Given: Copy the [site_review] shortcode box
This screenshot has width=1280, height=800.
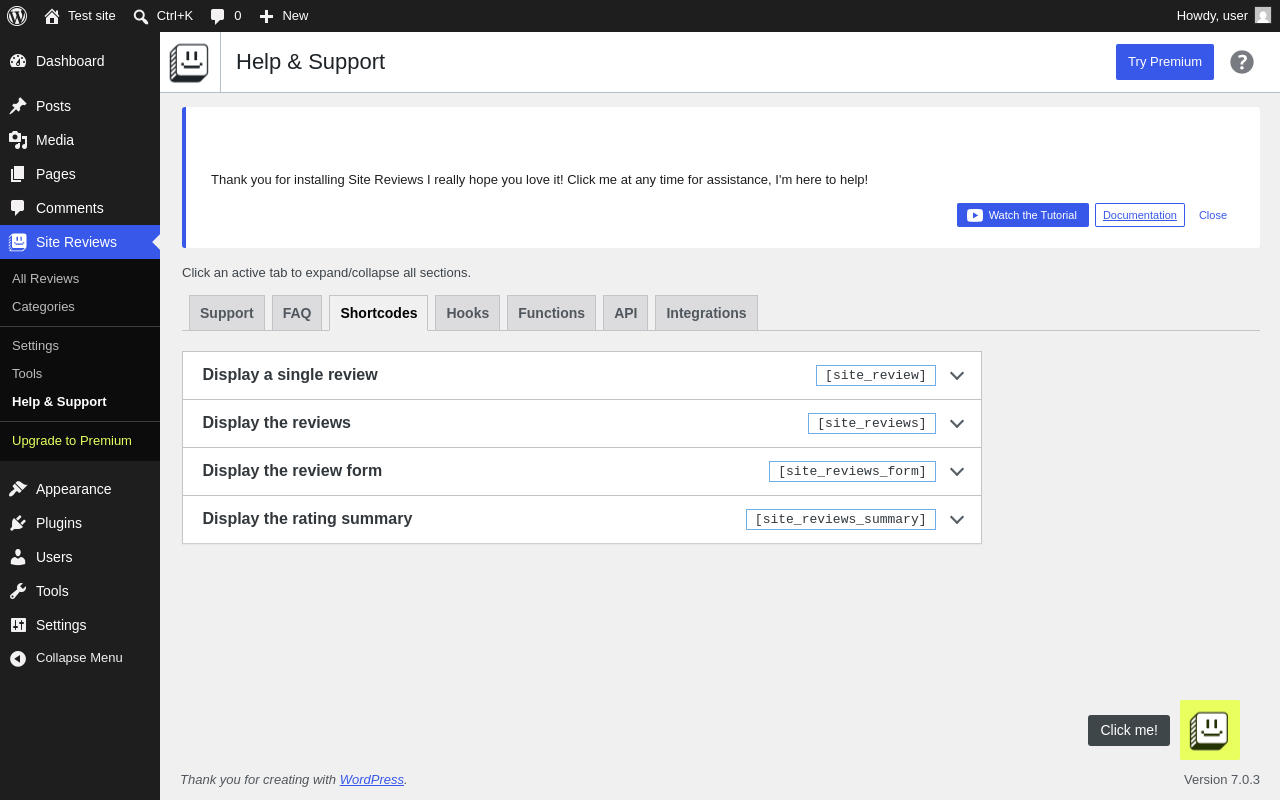Looking at the screenshot, I should click(x=876, y=376).
